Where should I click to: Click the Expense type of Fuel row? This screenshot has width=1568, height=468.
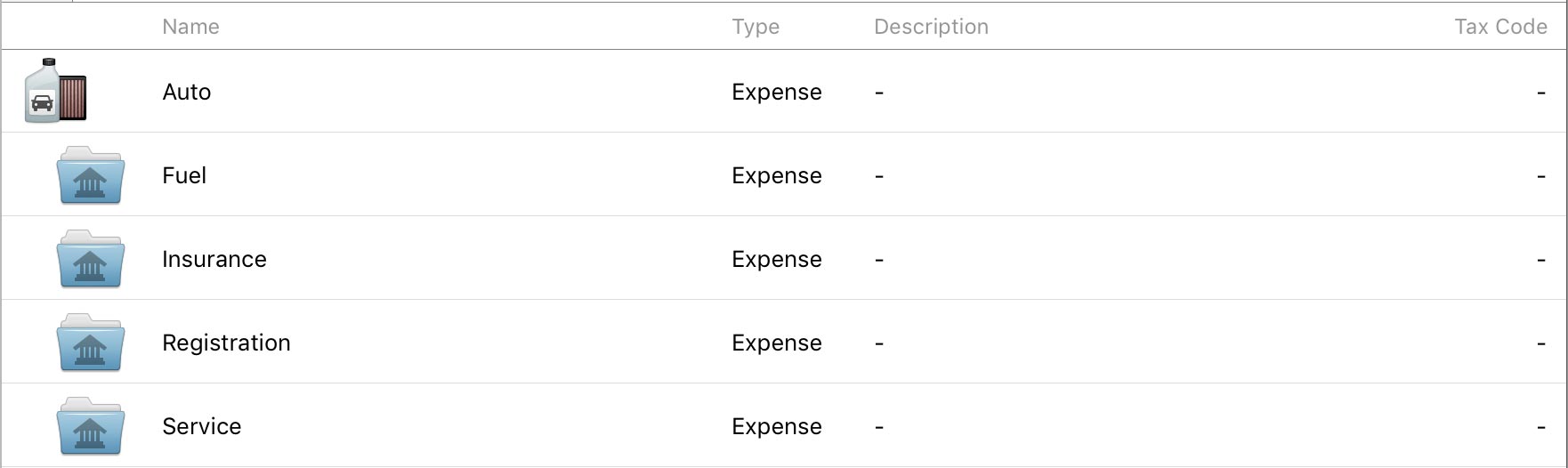pos(777,176)
